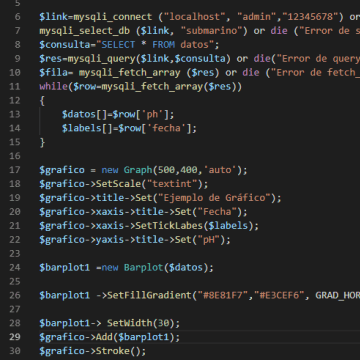Click mysqli_query on line 9

(x=101, y=59)
